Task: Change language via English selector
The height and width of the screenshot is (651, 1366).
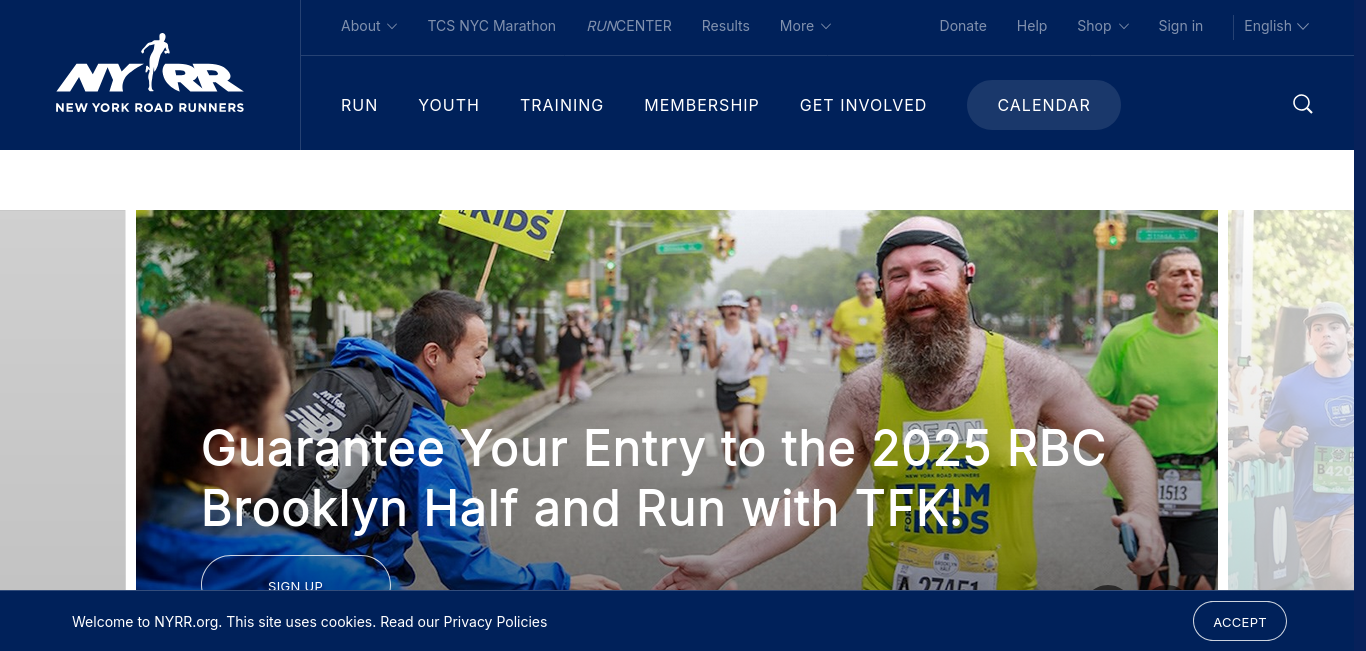Action: (x=1276, y=26)
